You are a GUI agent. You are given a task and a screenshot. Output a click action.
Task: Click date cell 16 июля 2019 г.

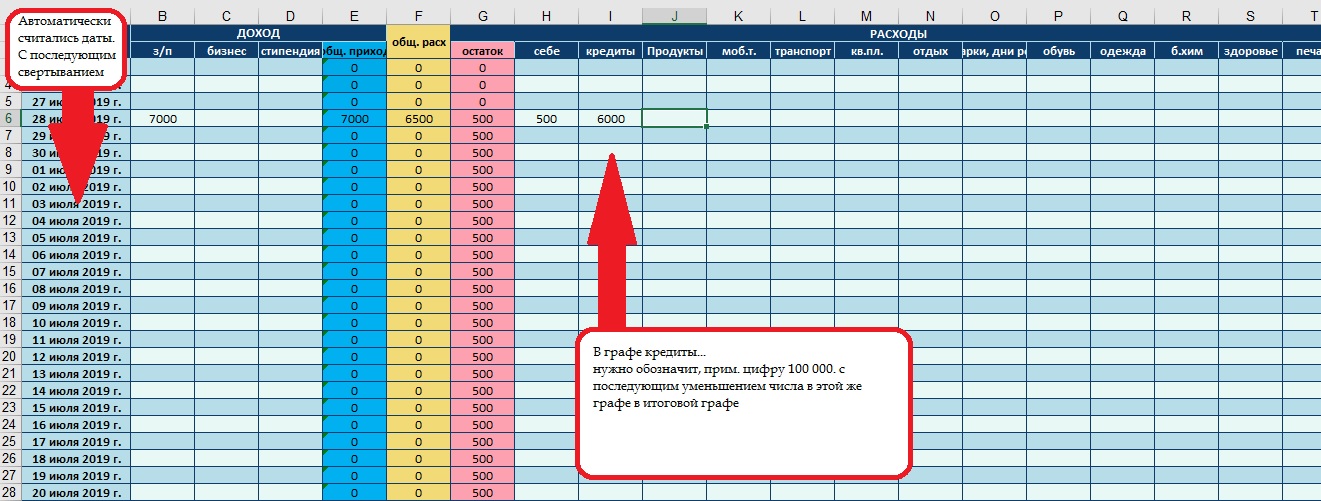(75, 424)
